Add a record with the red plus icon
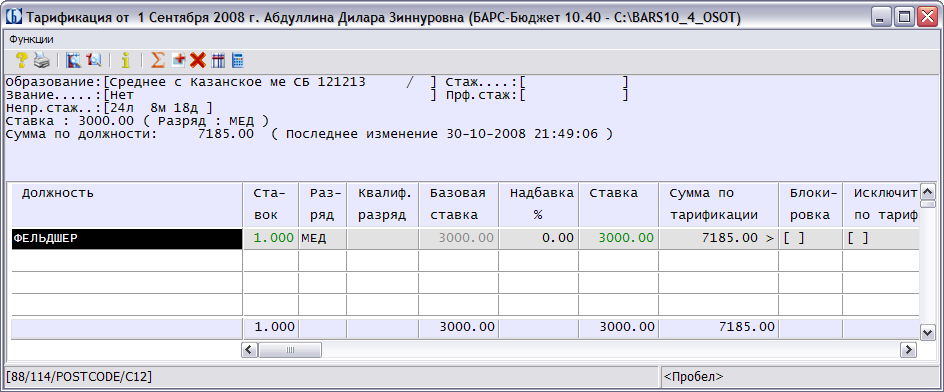Screen dimensions: 944x392 pyautogui.click(x=178, y=60)
